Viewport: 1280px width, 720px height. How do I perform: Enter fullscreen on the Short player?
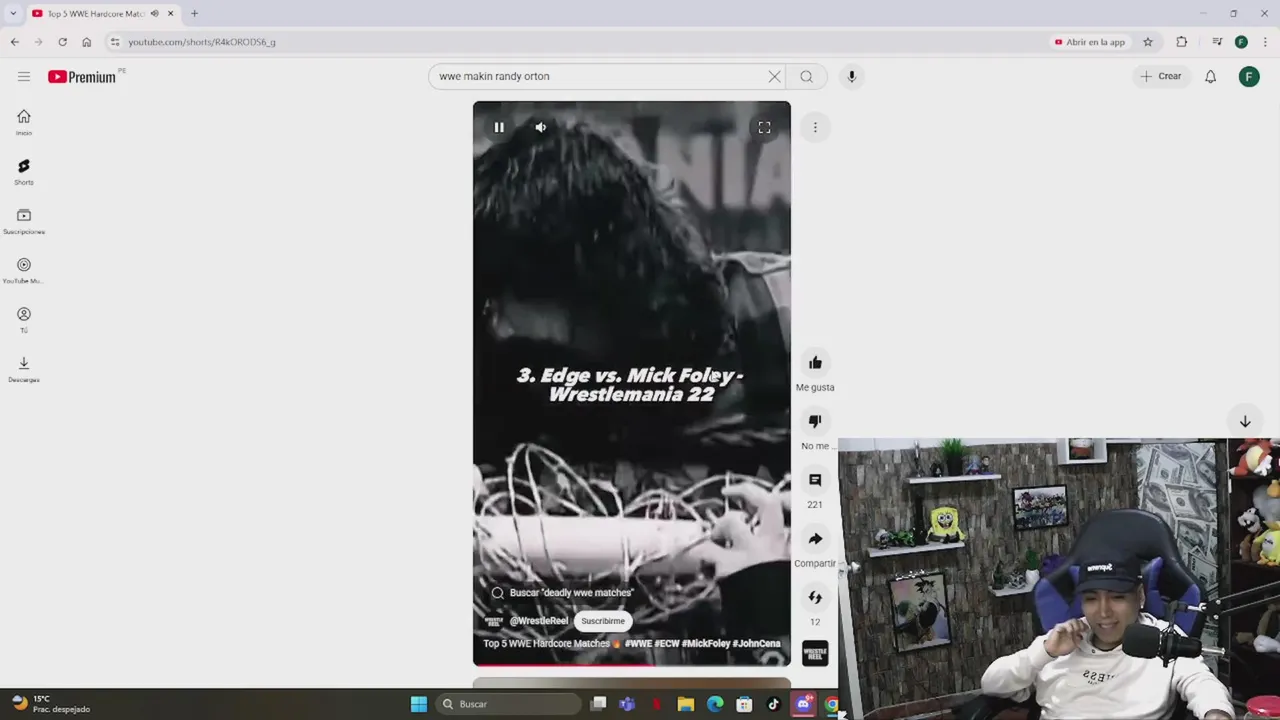tap(764, 127)
